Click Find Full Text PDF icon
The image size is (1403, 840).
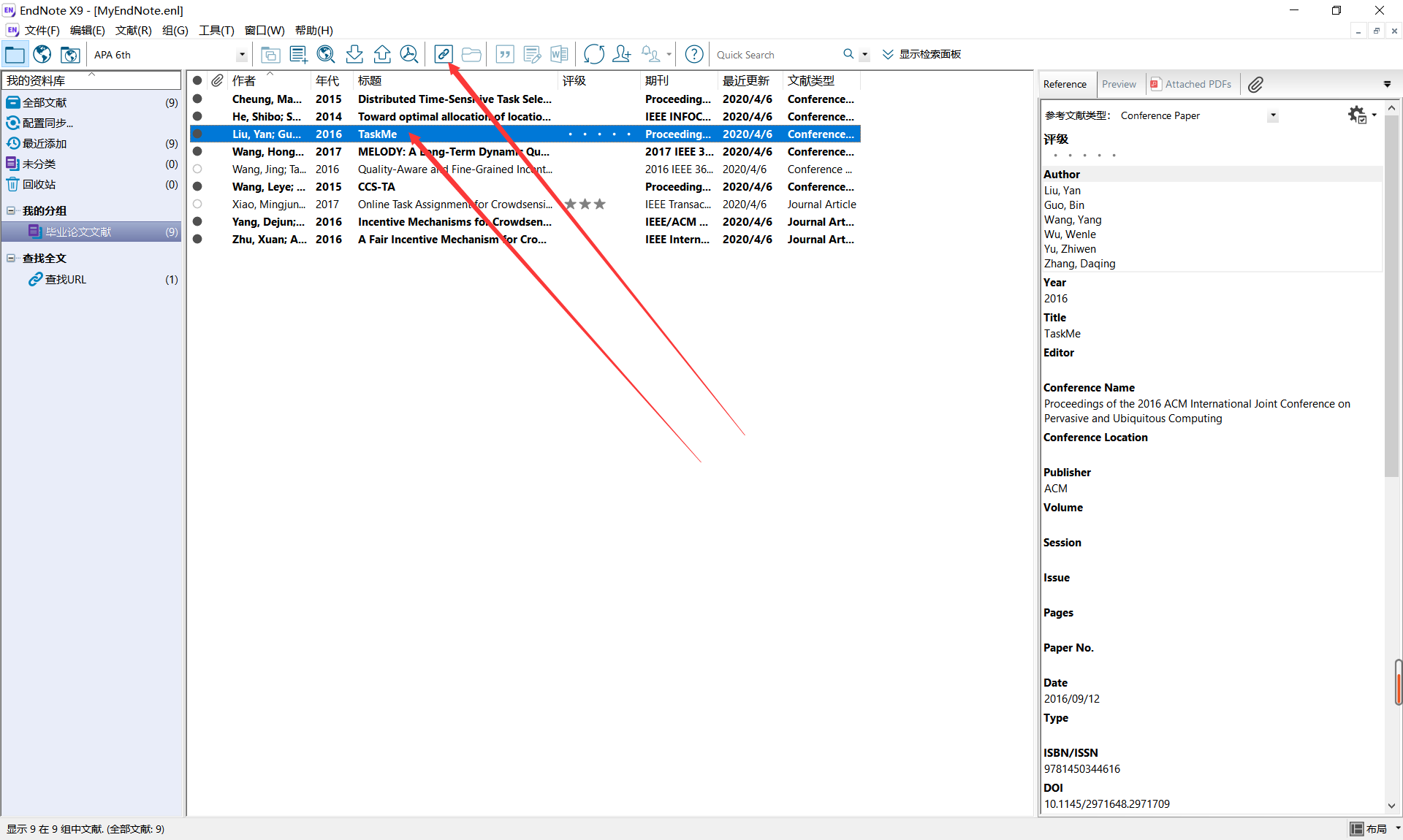409,54
